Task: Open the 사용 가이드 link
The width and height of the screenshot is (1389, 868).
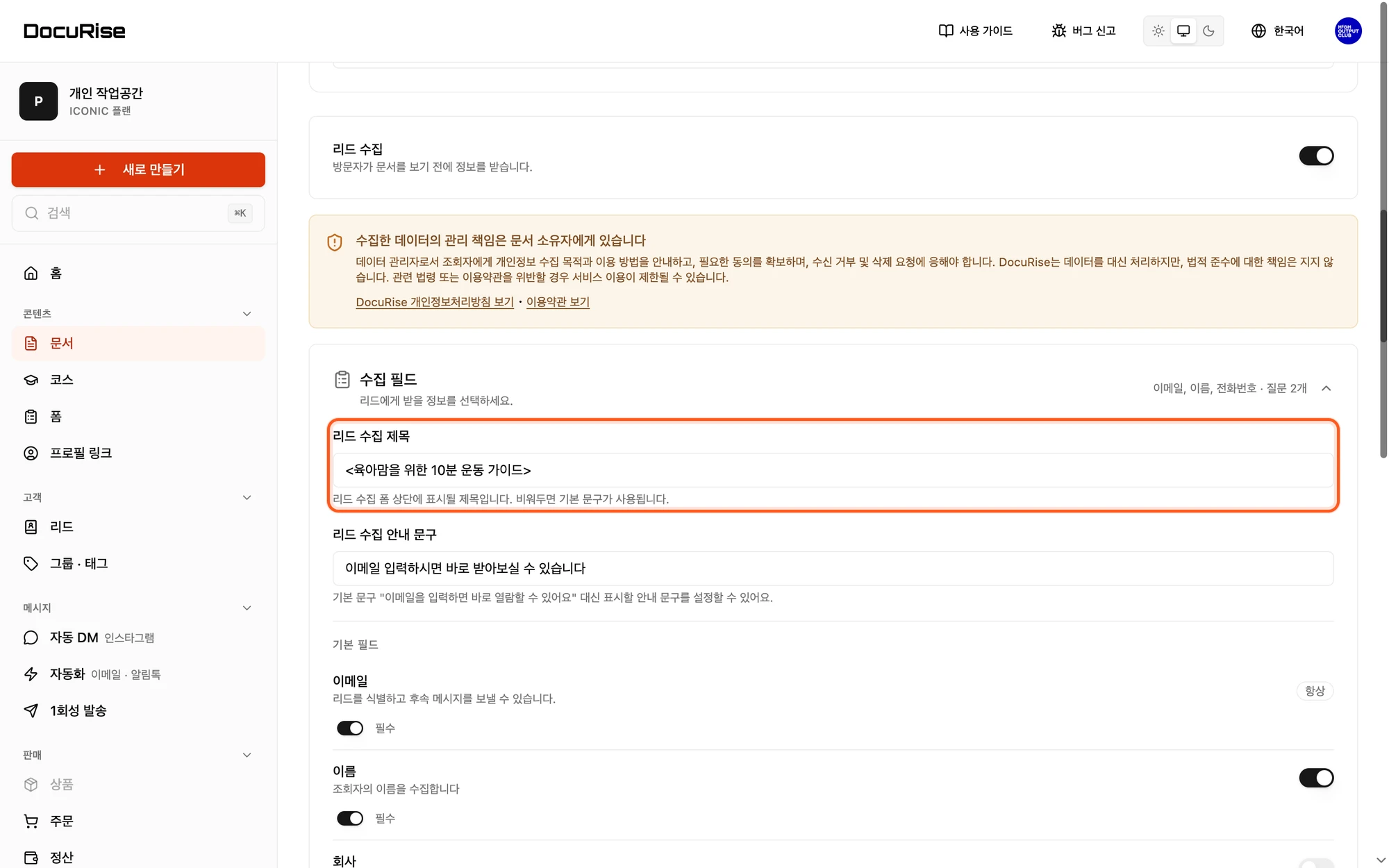Action: click(x=975, y=31)
